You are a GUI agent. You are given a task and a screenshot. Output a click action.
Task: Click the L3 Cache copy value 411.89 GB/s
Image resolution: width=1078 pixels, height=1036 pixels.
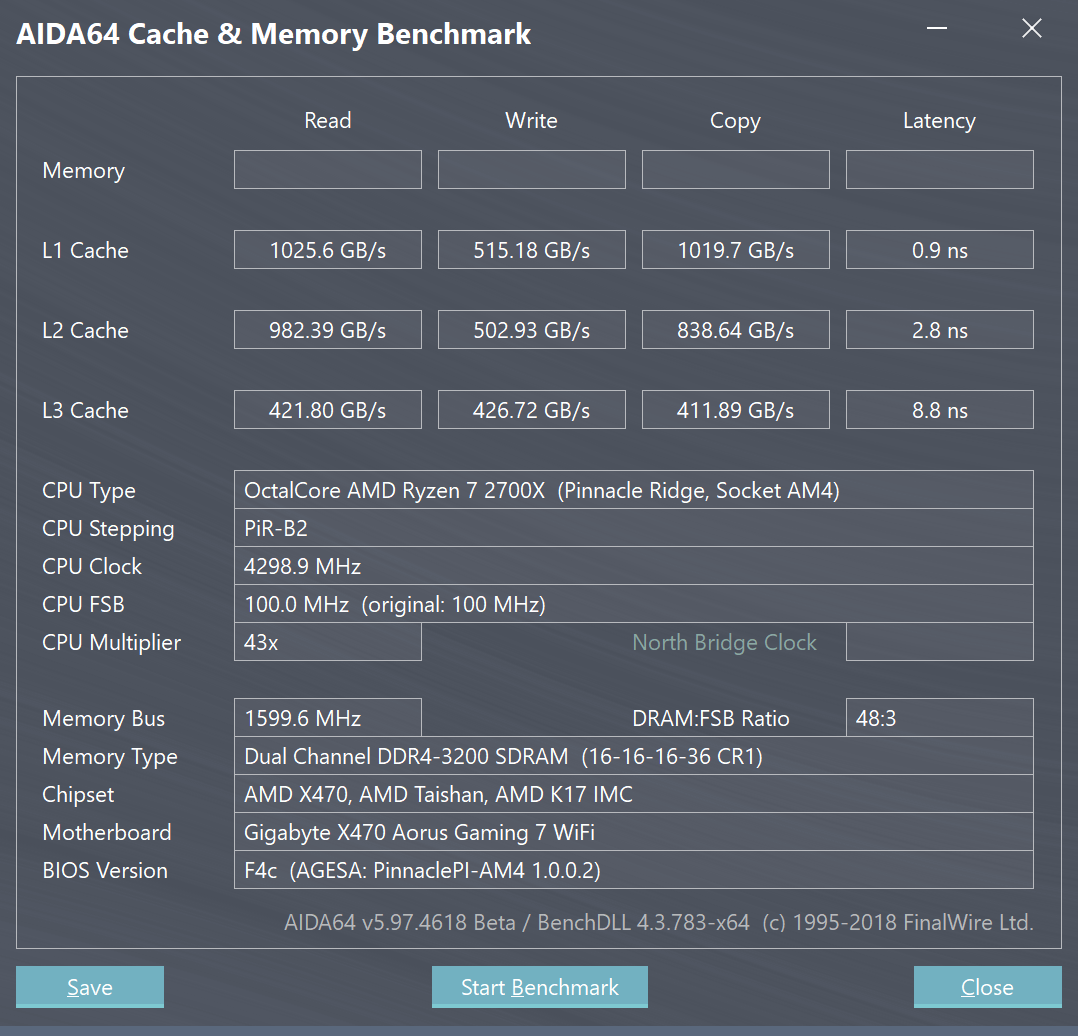click(x=736, y=410)
